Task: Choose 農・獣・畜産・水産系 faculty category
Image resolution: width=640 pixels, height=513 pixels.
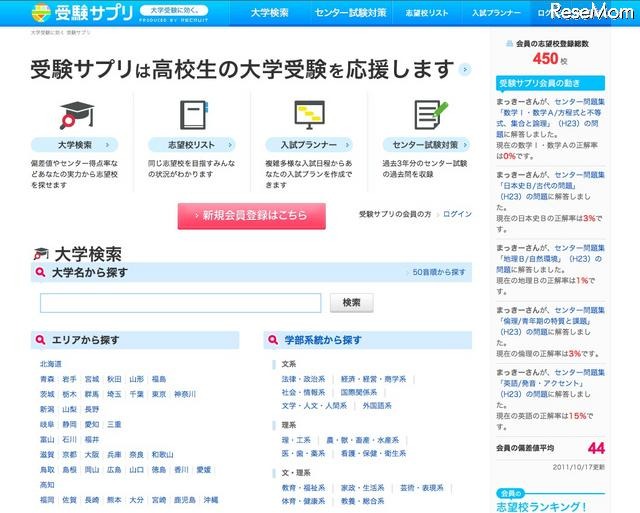Action: click(x=363, y=440)
